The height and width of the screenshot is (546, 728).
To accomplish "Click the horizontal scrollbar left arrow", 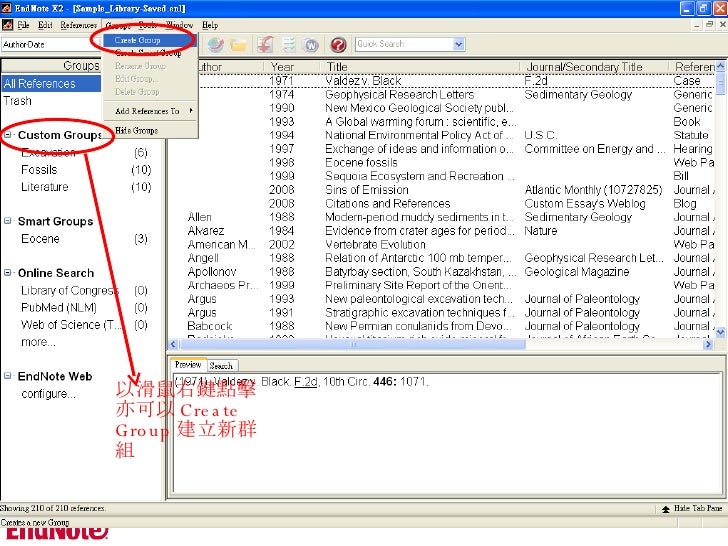I will click(x=173, y=344).
